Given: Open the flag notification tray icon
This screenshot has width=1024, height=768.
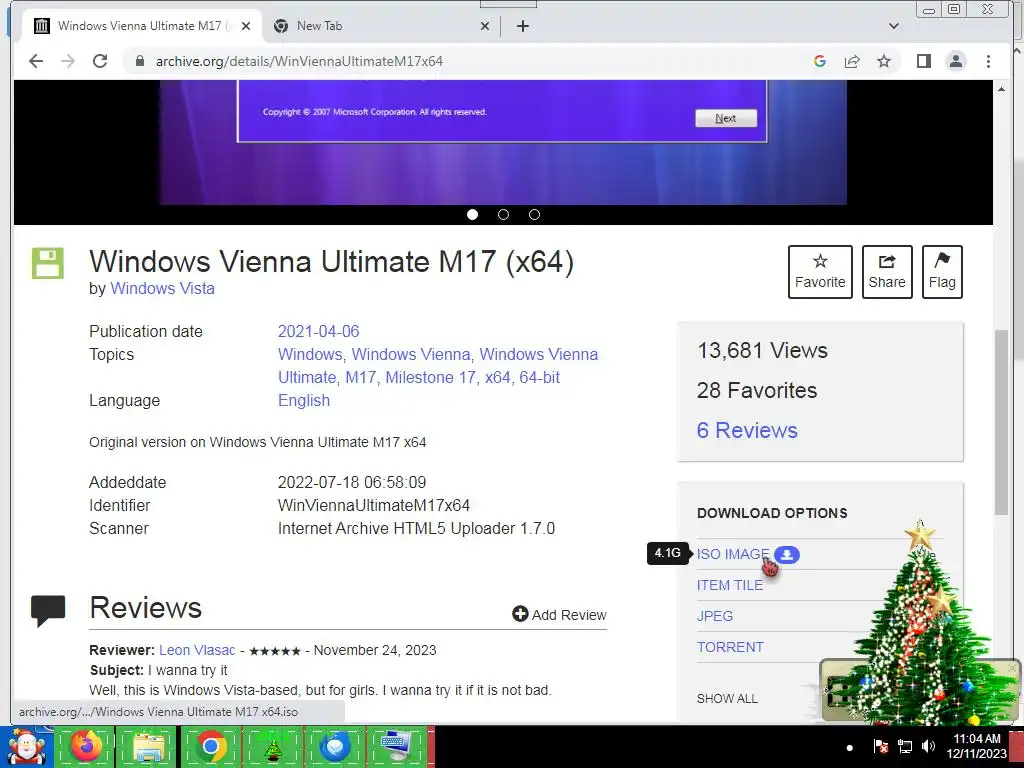Looking at the screenshot, I should pyautogui.click(x=880, y=746).
